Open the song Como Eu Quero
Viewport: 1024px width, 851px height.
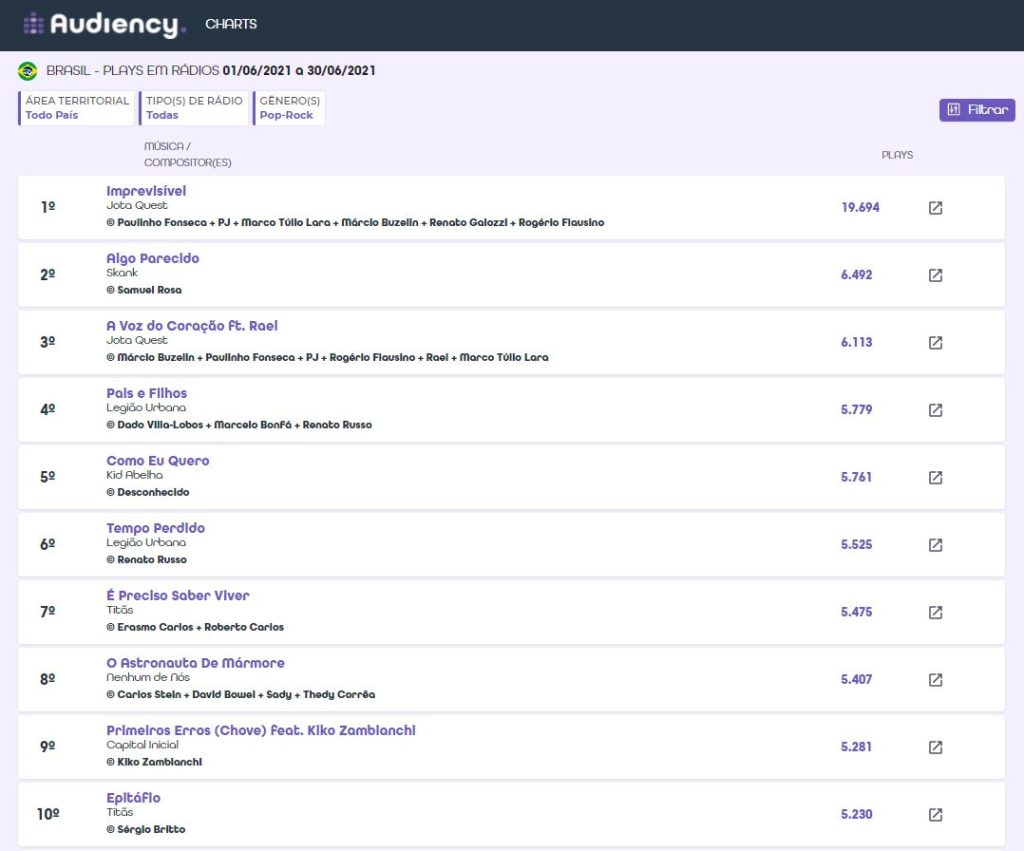coord(158,460)
